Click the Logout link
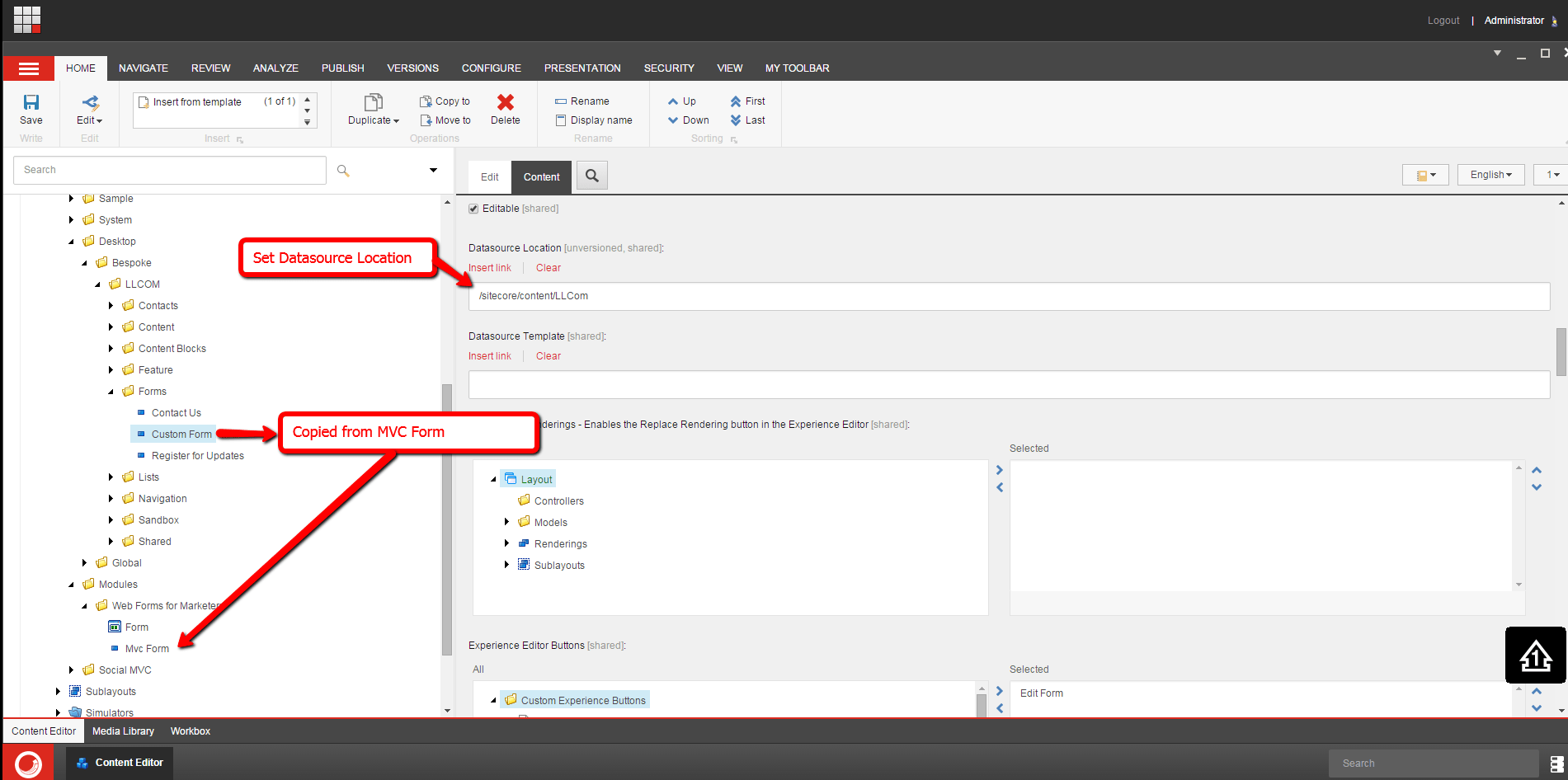Screen dimensions: 1568x780 coord(1443,20)
